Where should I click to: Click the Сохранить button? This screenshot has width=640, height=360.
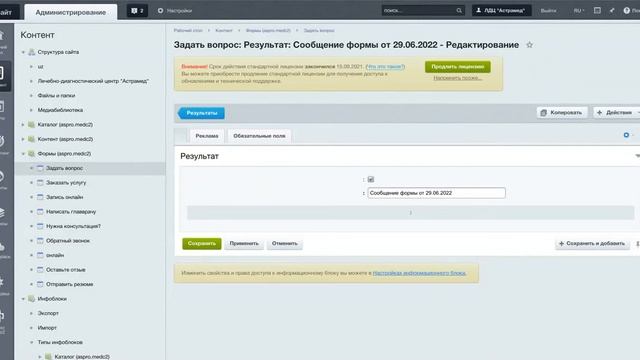click(202, 244)
